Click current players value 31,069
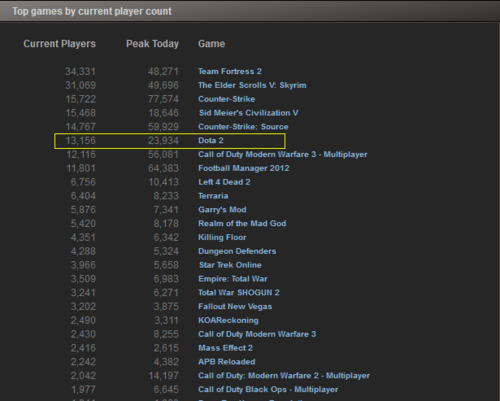500x401 pixels. [x=80, y=85]
